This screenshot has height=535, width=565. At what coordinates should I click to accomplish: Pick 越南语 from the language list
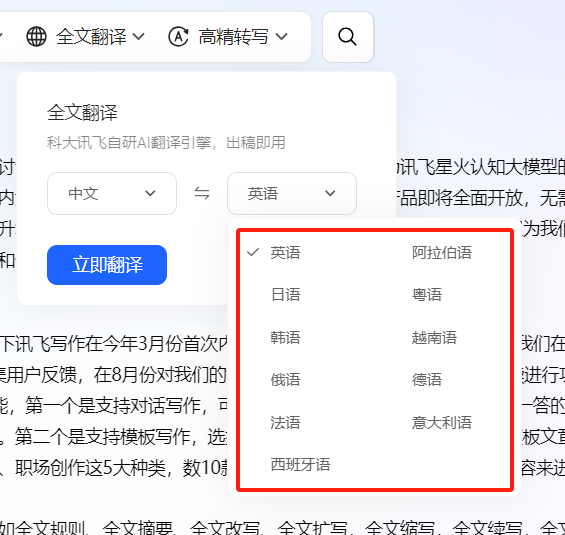pos(435,338)
